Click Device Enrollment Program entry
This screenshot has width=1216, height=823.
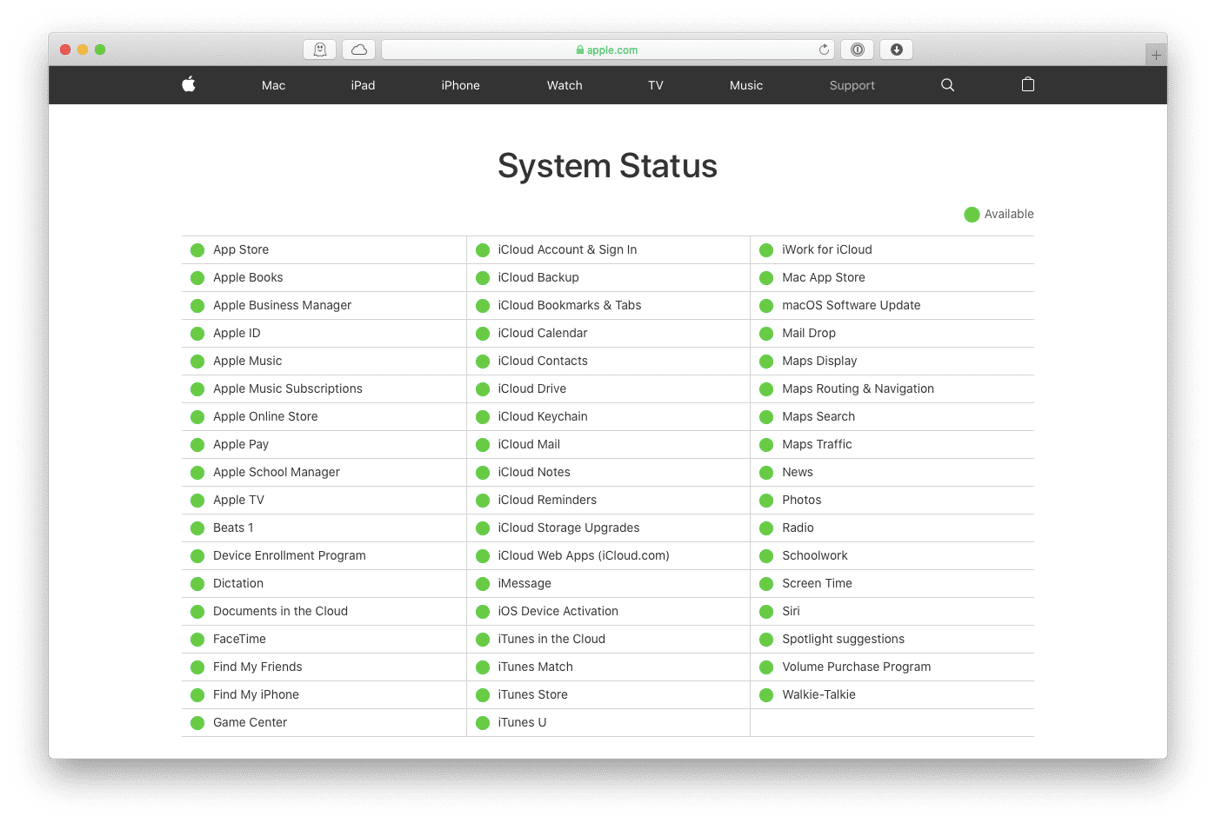click(x=289, y=556)
